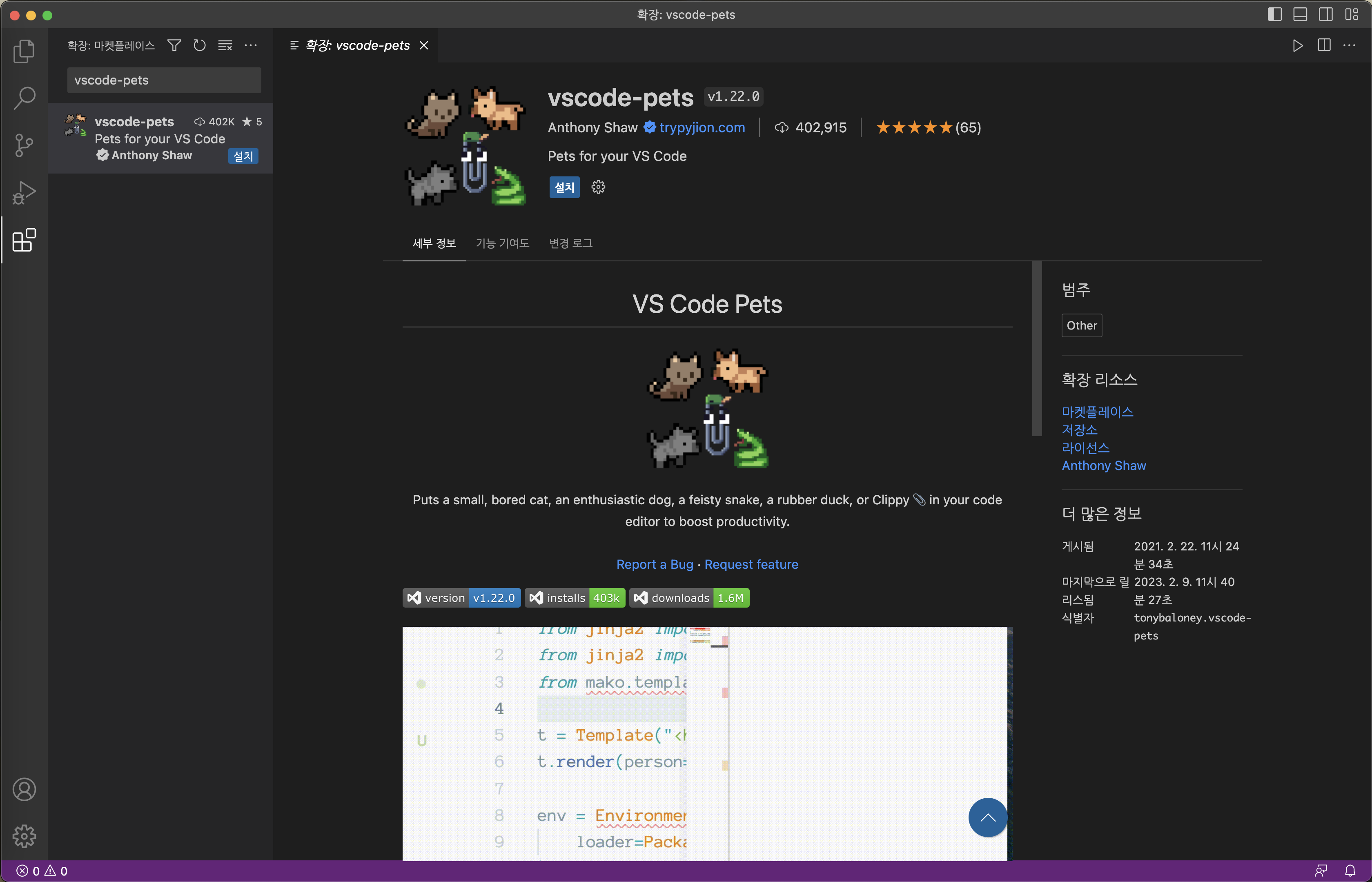
Task: Open the Source Control view
Action: (x=24, y=145)
